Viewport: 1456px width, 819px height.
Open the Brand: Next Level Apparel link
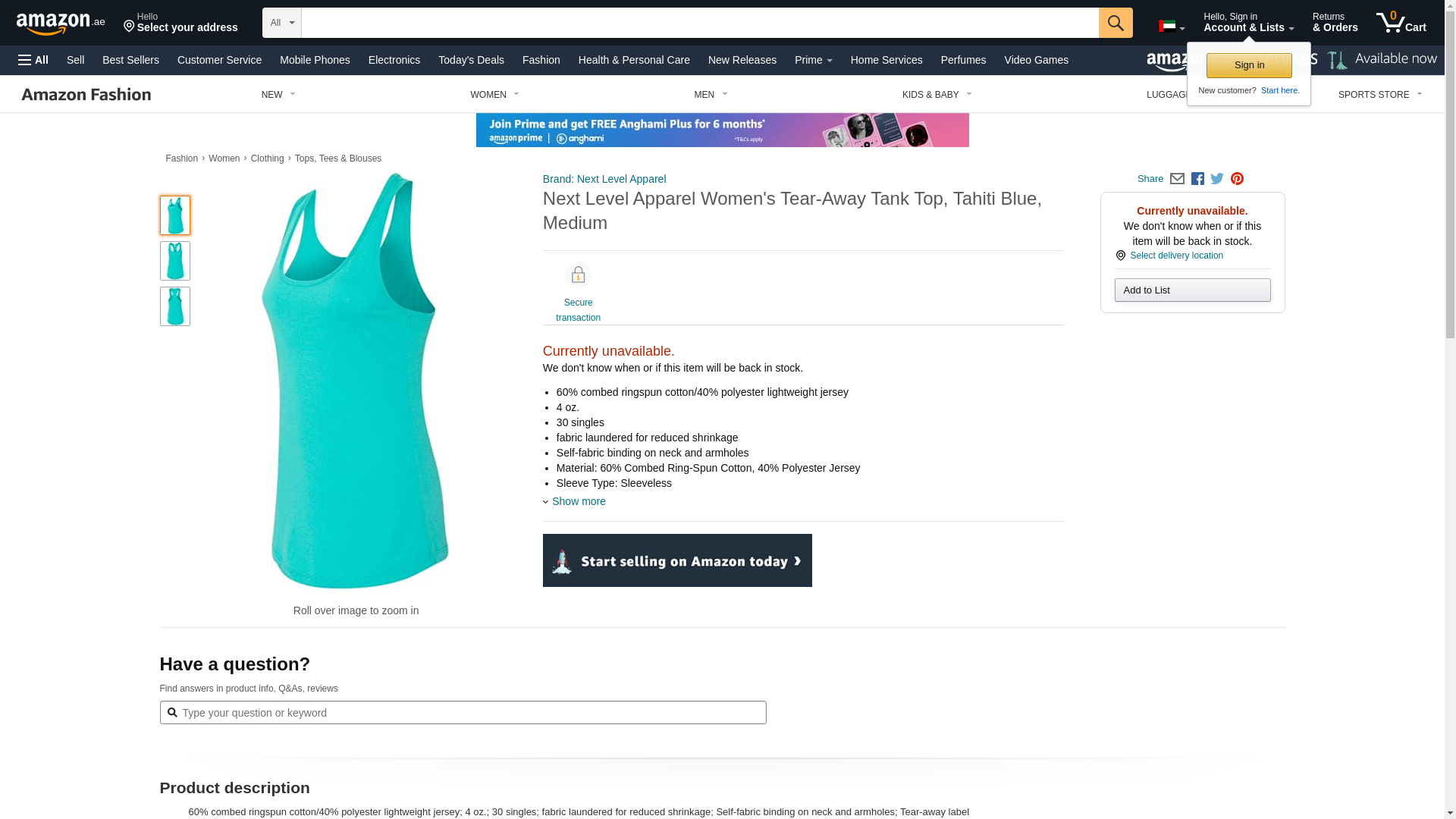coord(604,179)
